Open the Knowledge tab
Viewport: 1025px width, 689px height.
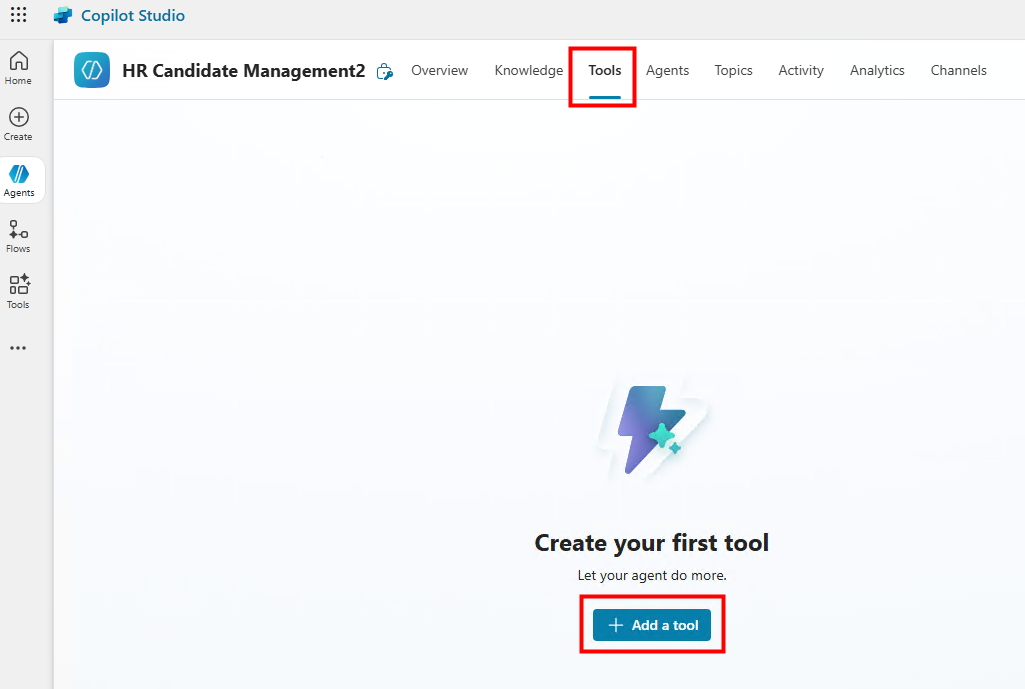point(529,70)
